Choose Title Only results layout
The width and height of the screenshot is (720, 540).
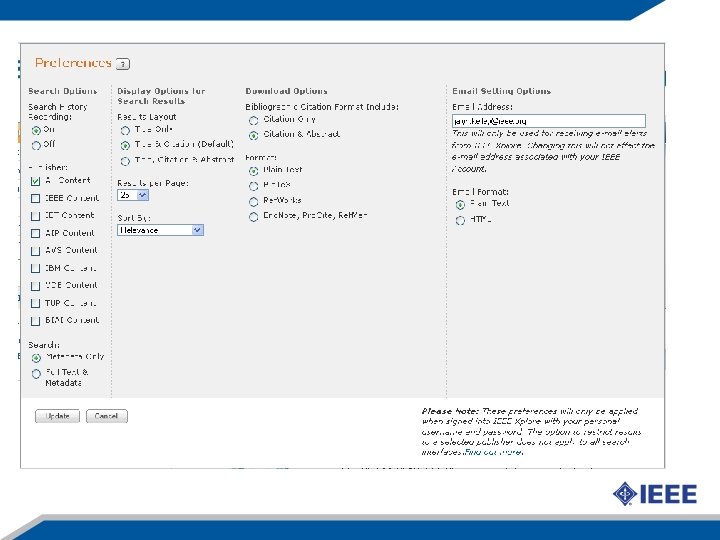pyautogui.click(x=125, y=130)
